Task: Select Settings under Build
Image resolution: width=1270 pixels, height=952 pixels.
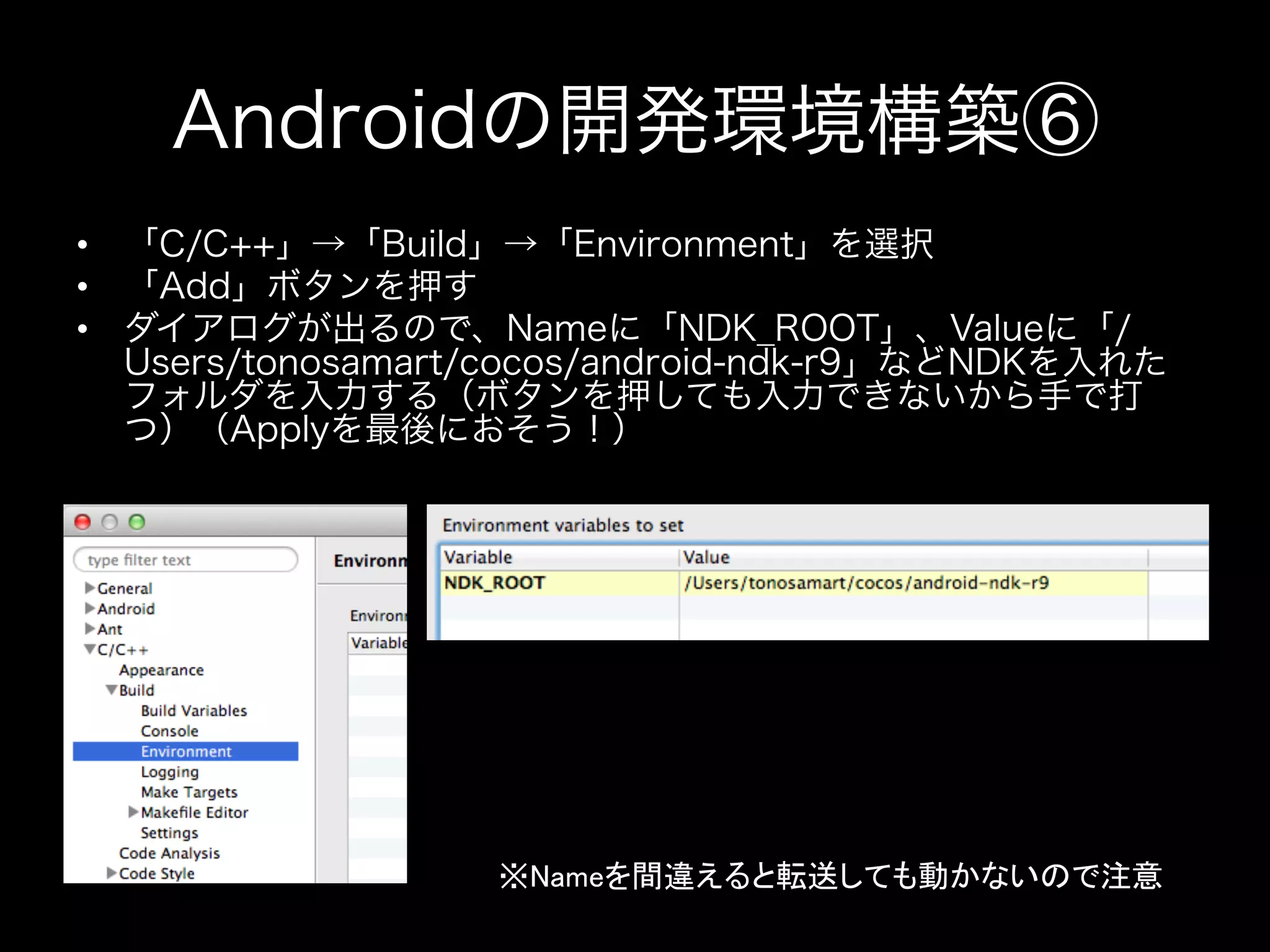Action: click(x=169, y=832)
